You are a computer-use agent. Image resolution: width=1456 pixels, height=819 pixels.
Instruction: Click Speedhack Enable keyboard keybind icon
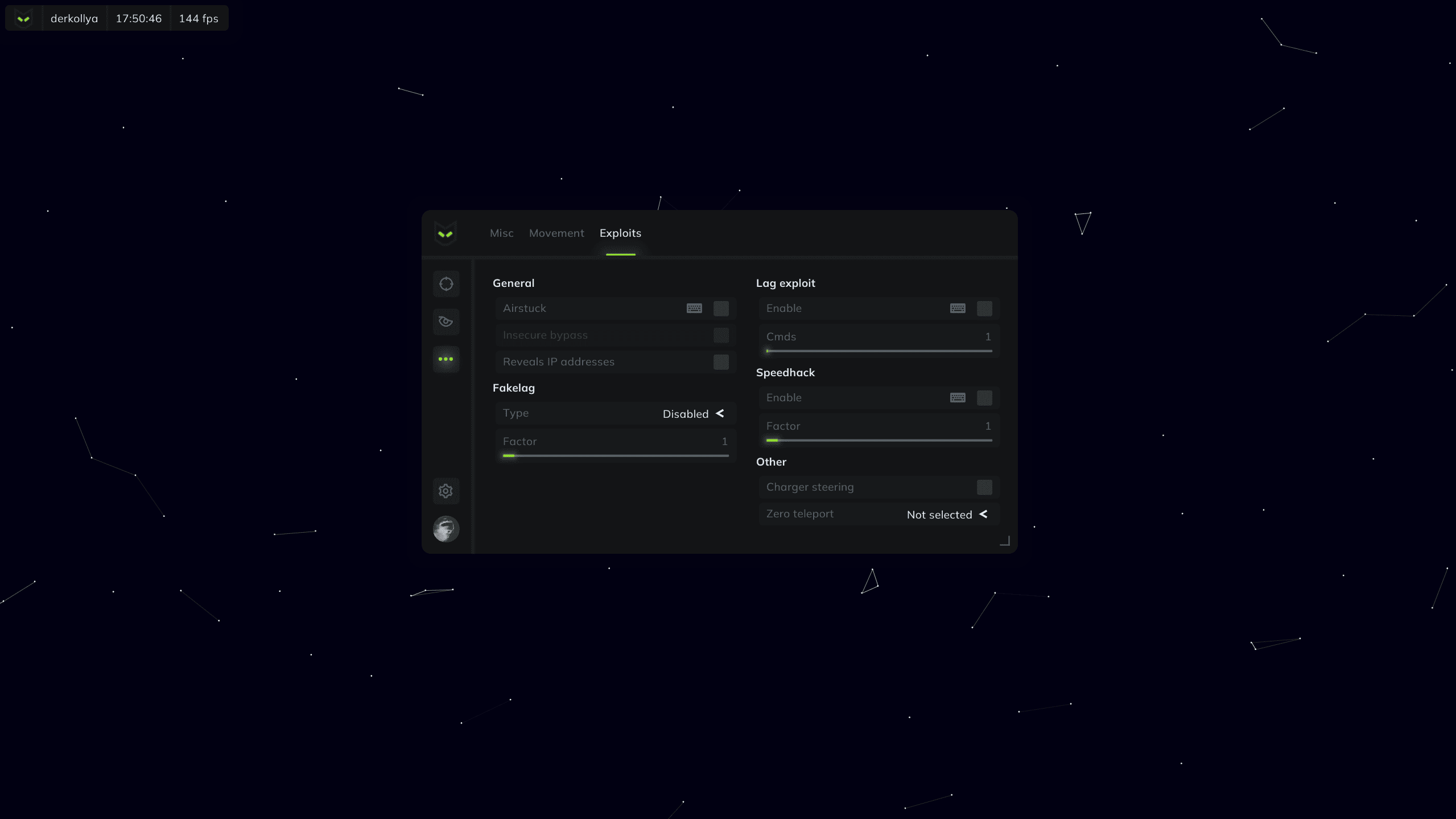pos(957,398)
